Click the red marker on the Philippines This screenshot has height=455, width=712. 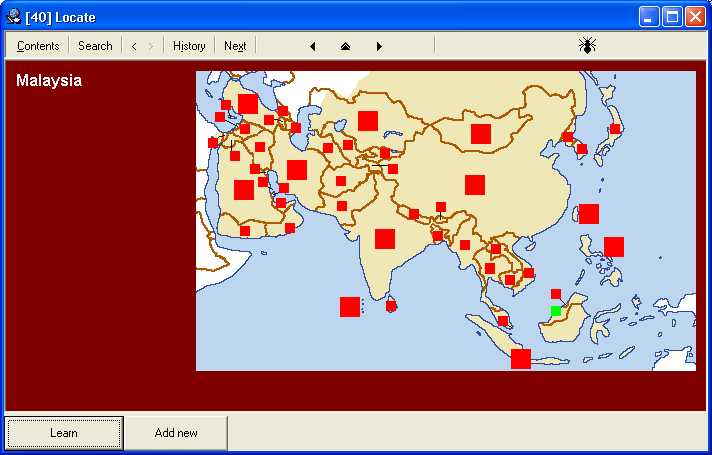click(614, 247)
